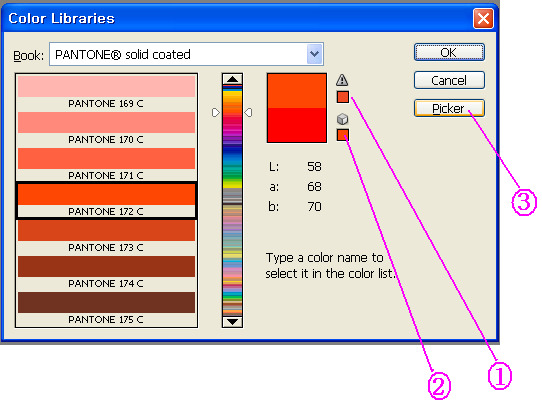Click right slider triangle beside color strip
This screenshot has width=542, height=406.
pos(249,113)
